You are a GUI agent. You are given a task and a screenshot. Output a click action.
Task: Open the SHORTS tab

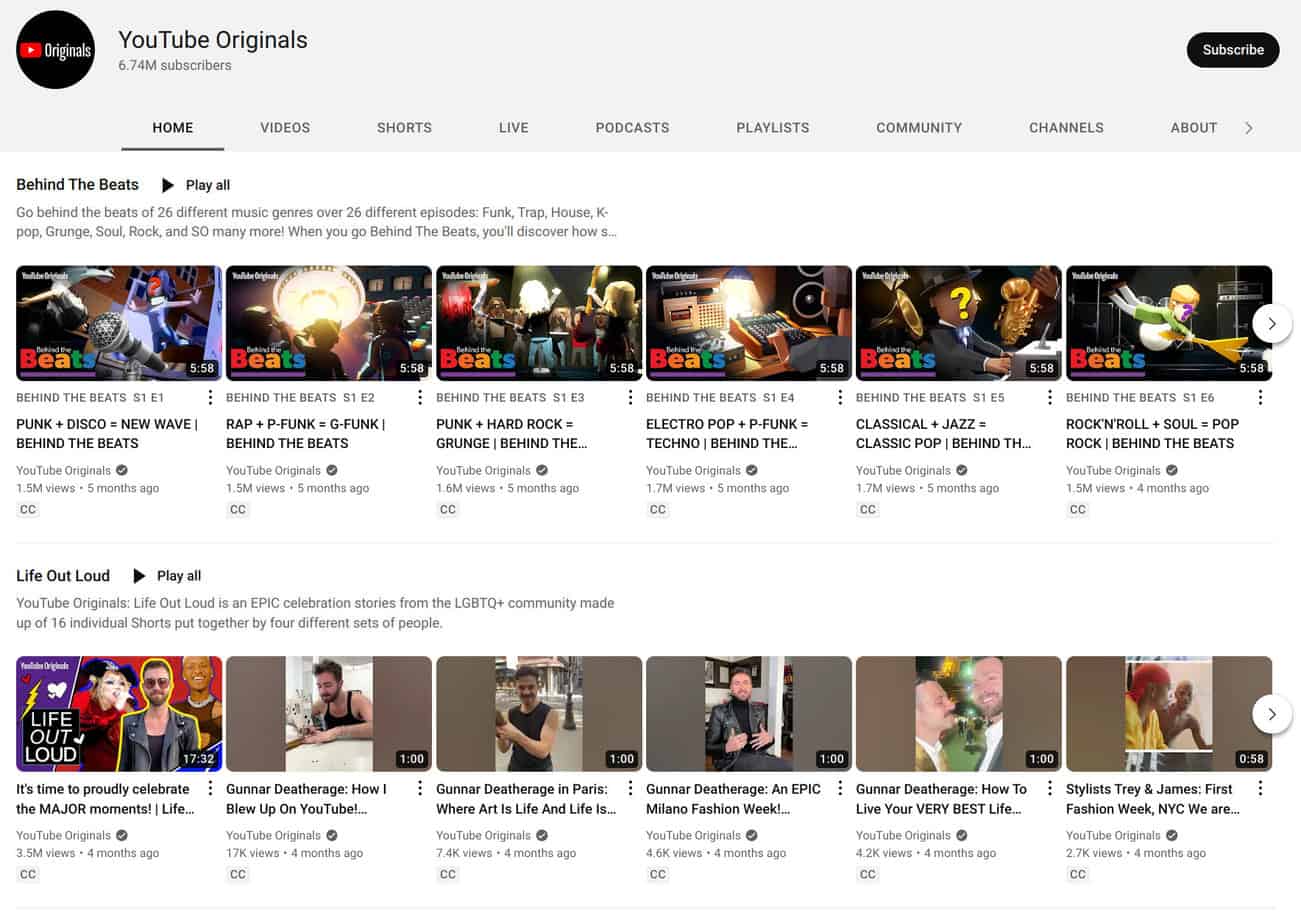click(404, 128)
